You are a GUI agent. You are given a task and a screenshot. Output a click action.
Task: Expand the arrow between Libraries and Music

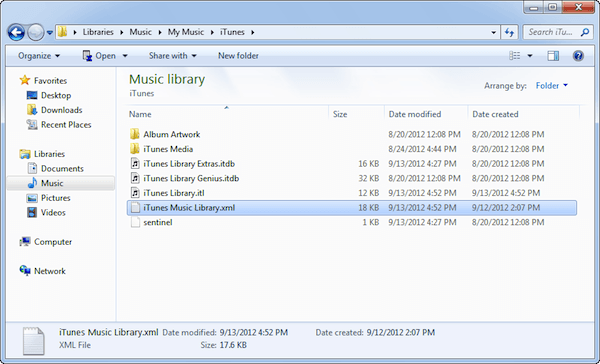pyautogui.click(x=122, y=33)
